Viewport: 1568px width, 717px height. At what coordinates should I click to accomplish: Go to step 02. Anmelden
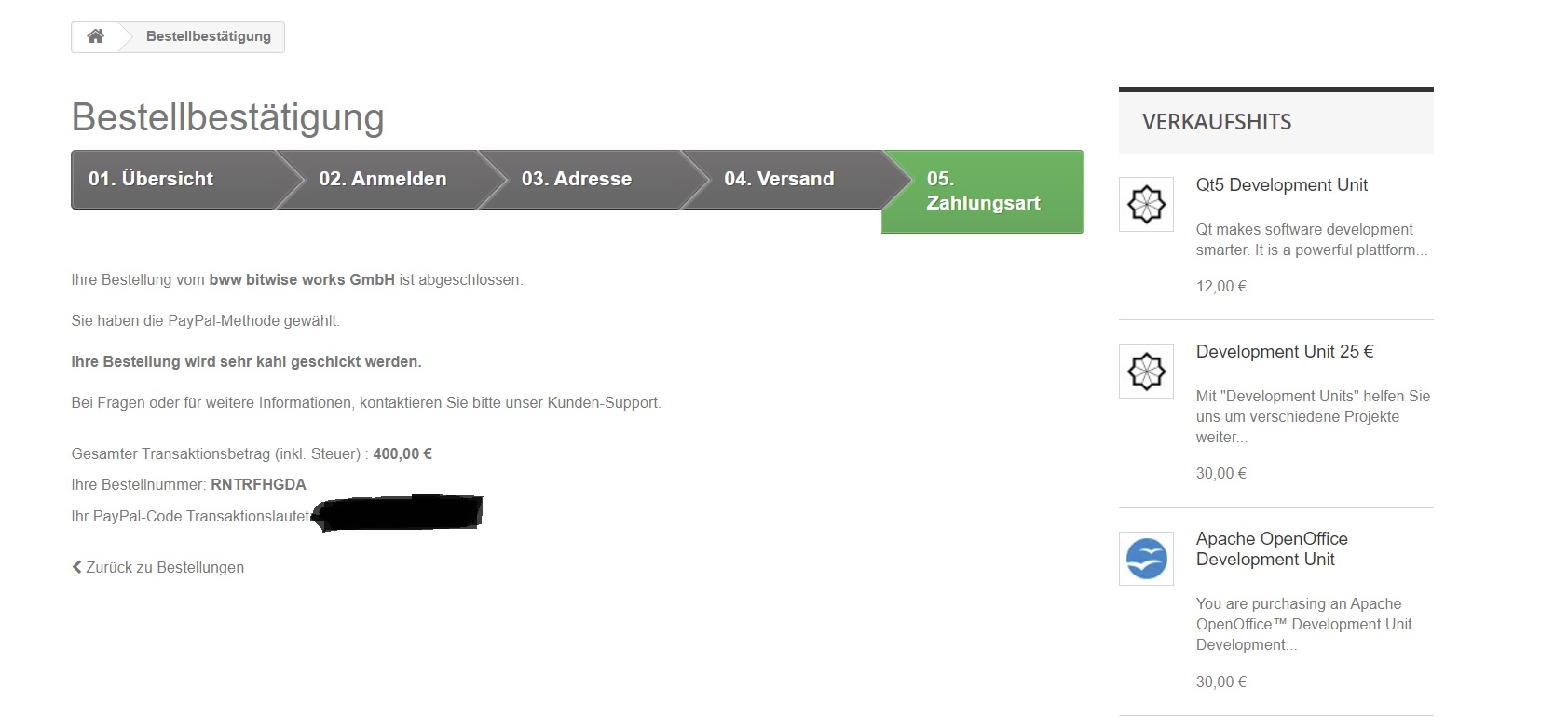pyautogui.click(x=382, y=180)
